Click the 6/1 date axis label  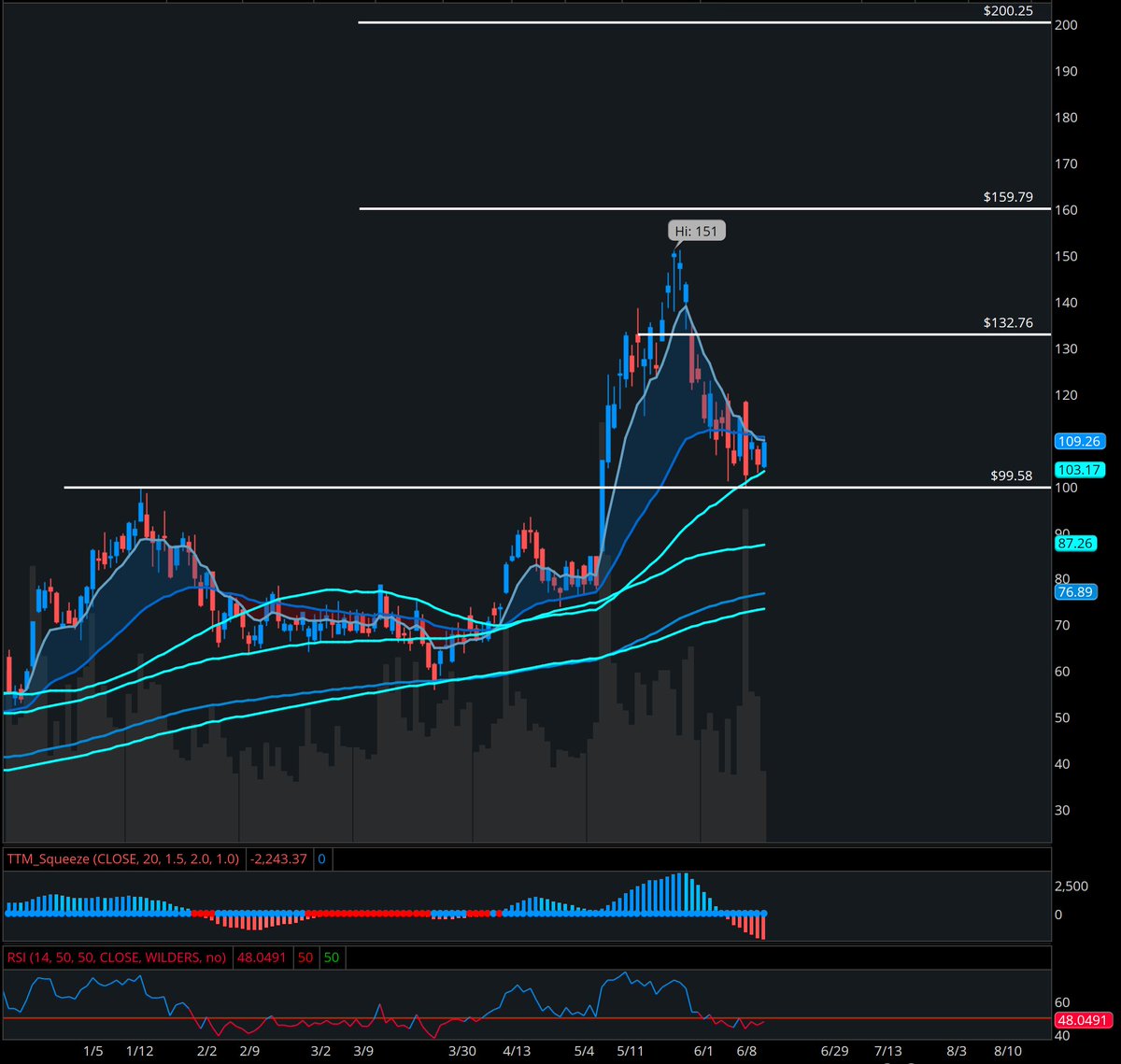coord(703,1051)
